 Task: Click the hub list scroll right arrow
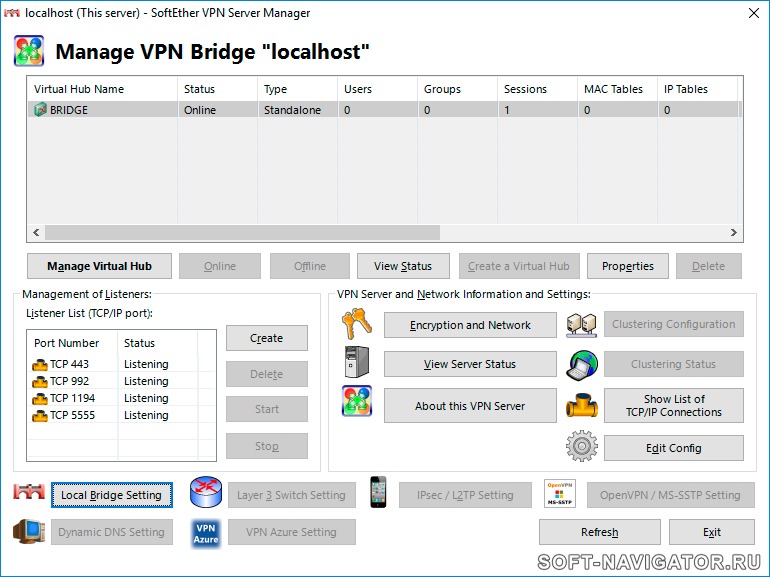click(x=734, y=232)
